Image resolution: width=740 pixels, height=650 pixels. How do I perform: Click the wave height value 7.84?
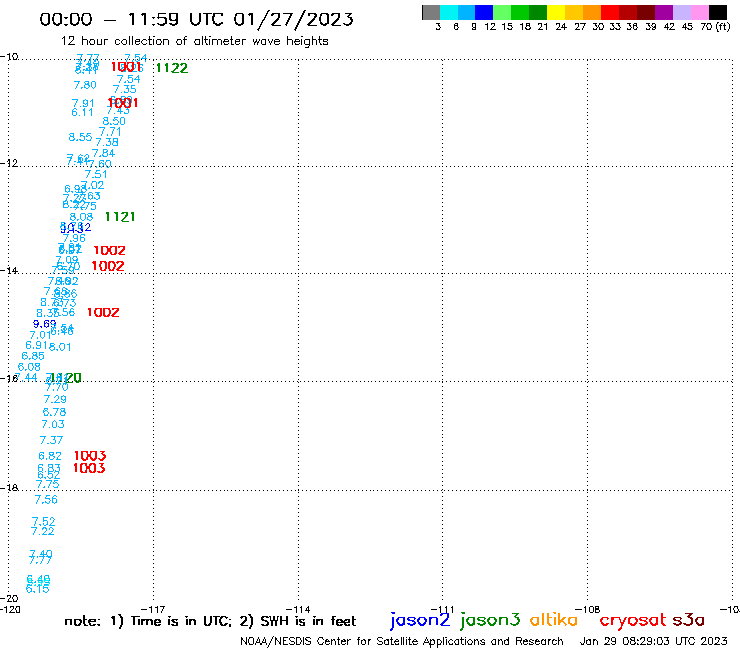tap(103, 153)
